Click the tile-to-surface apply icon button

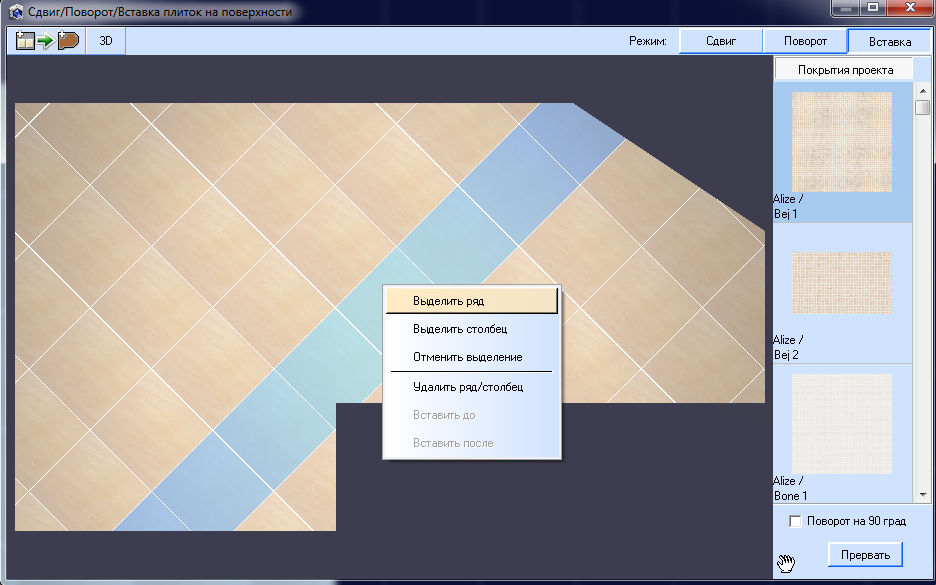[47, 41]
